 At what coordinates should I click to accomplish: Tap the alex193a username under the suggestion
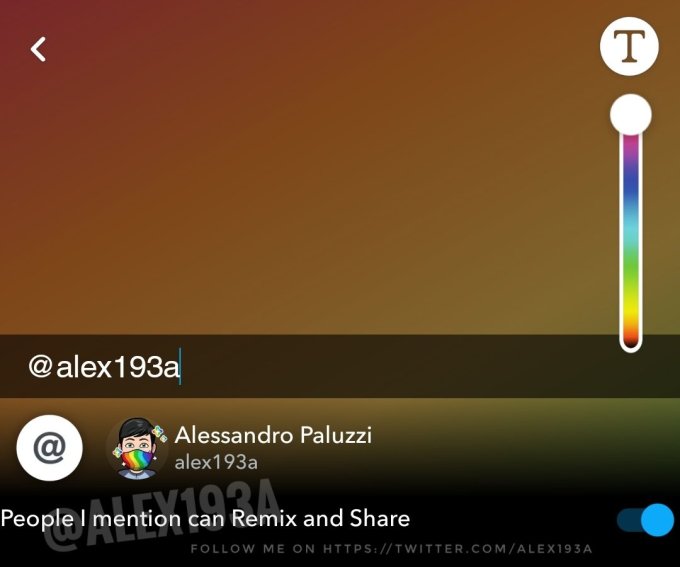point(216,462)
